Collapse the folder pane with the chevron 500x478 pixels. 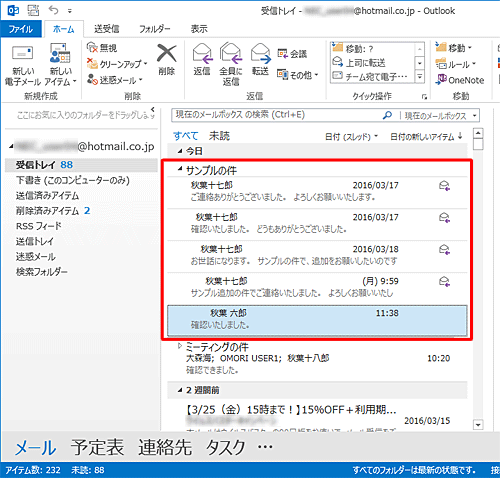153,109
